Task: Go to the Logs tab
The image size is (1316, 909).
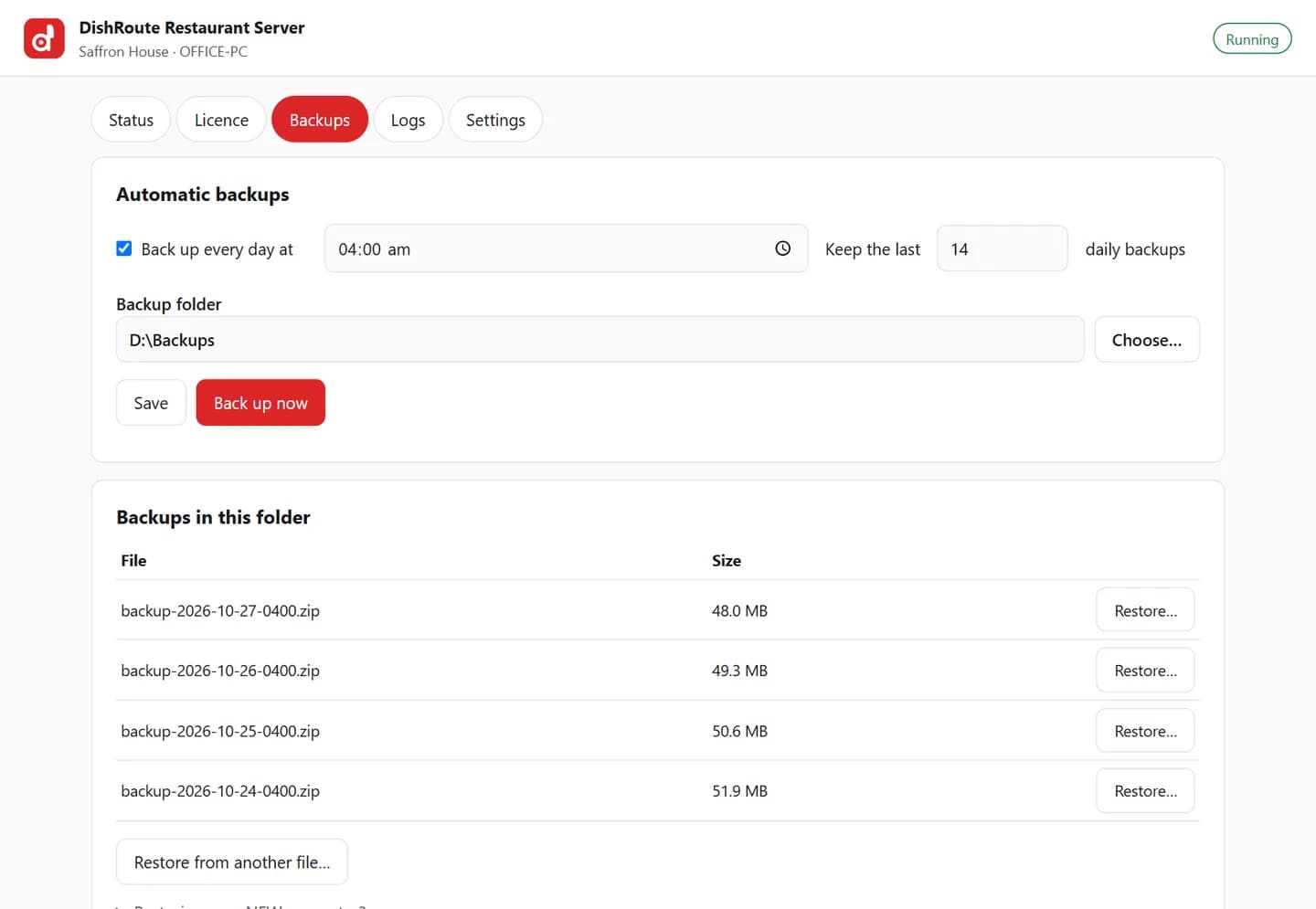Action: [408, 120]
